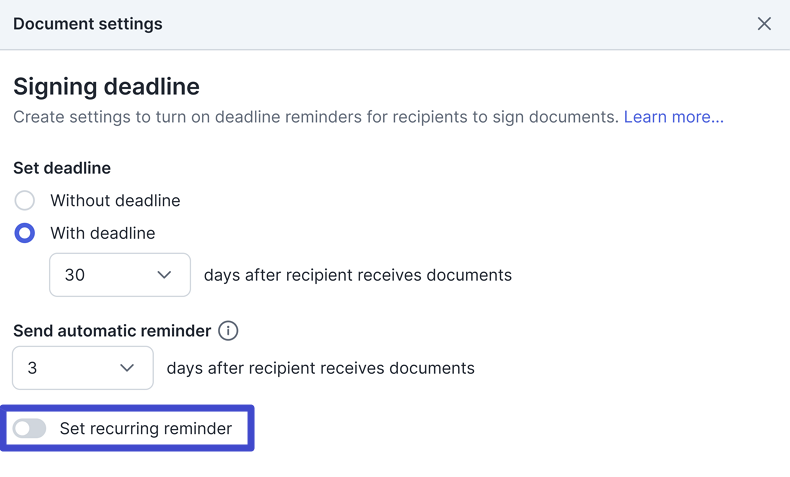Click the Send automatic reminder label

112,330
